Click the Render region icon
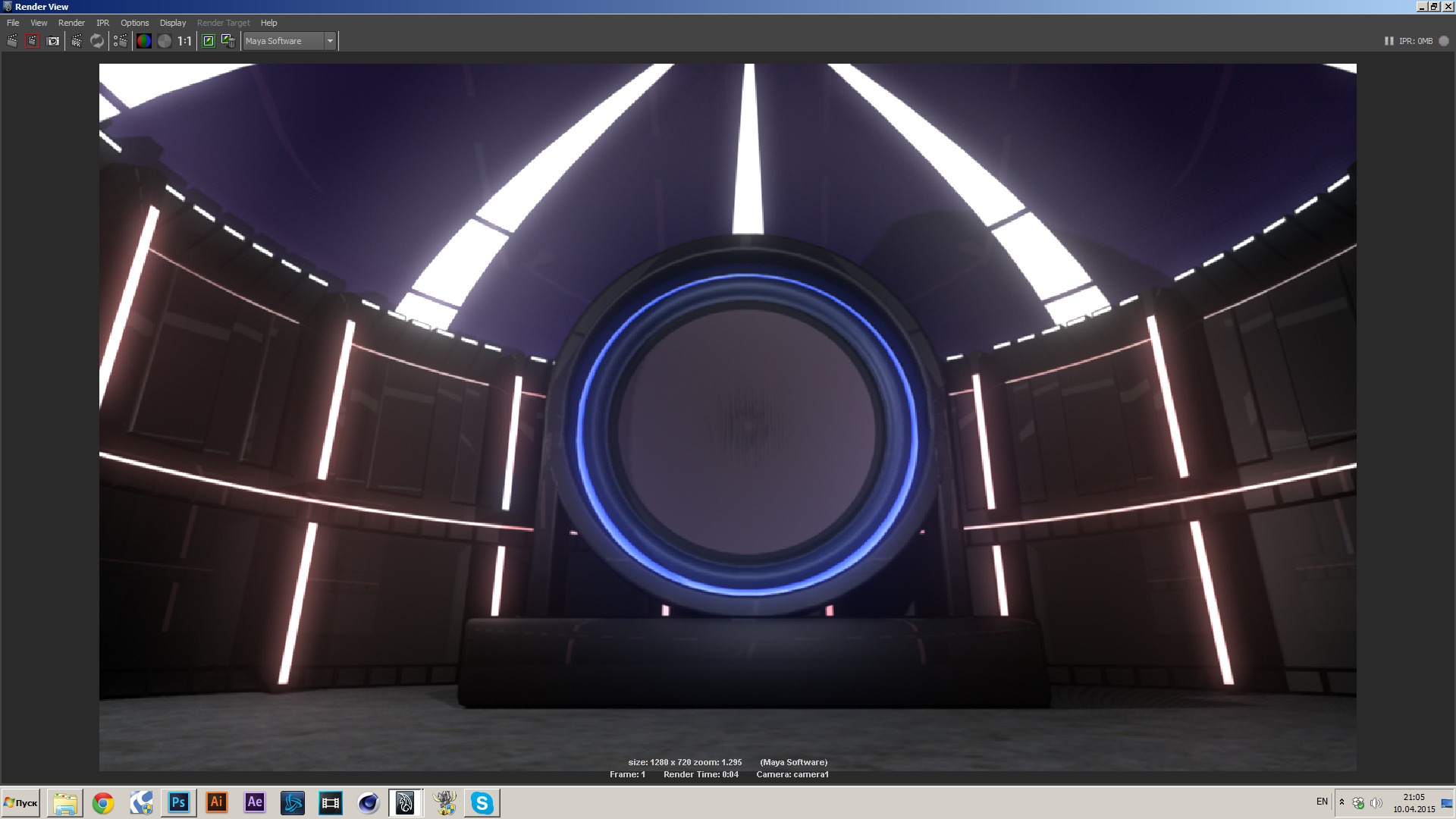Image resolution: width=1456 pixels, height=819 pixels. (x=32, y=41)
